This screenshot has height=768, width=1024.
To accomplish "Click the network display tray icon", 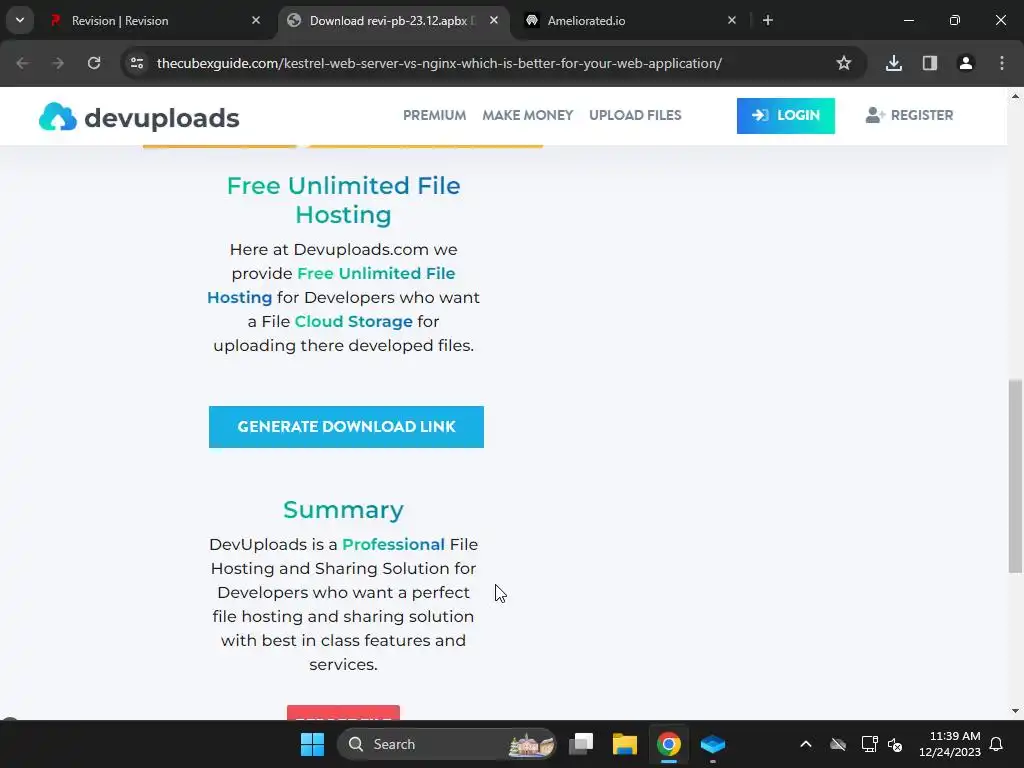I will (869, 744).
